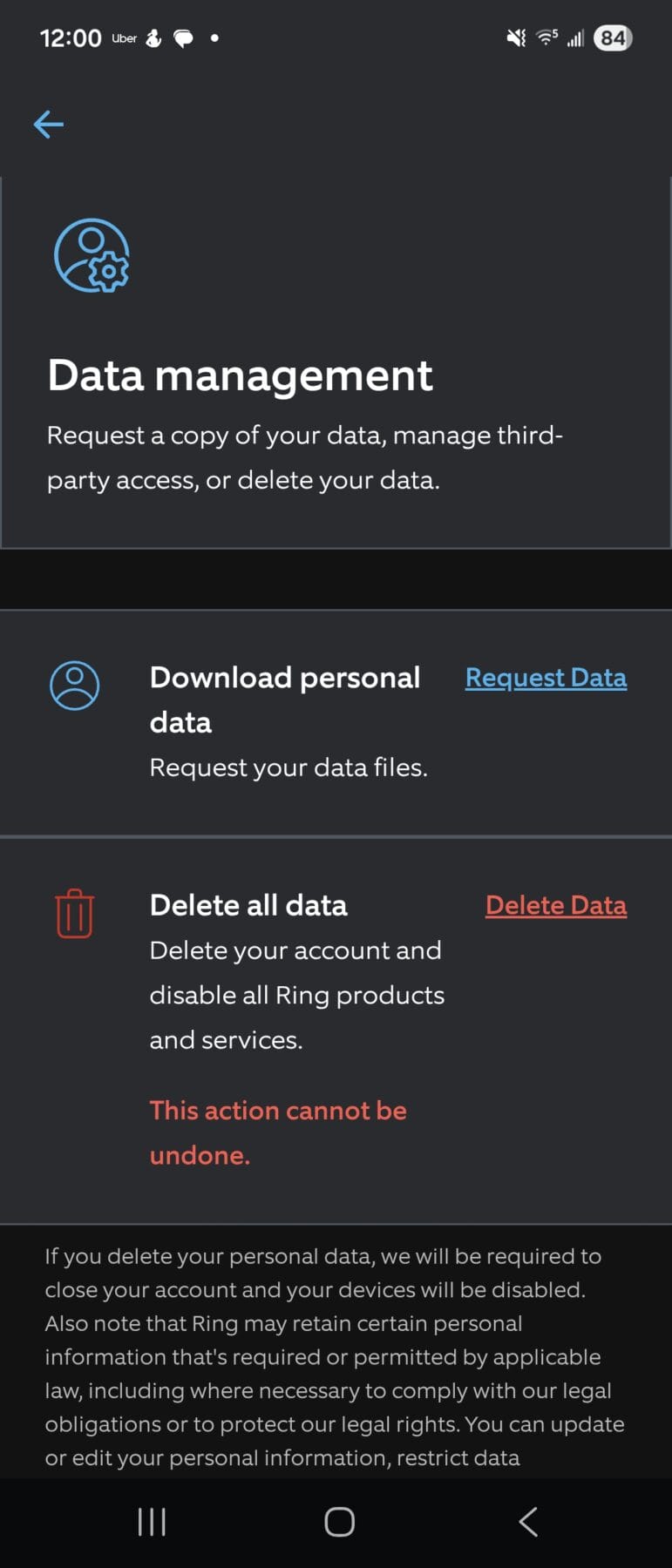The width and height of the screenshot is (672, 1568).
Task: Tap the cellular signal strength icon
Action: (x=575, y=38)
